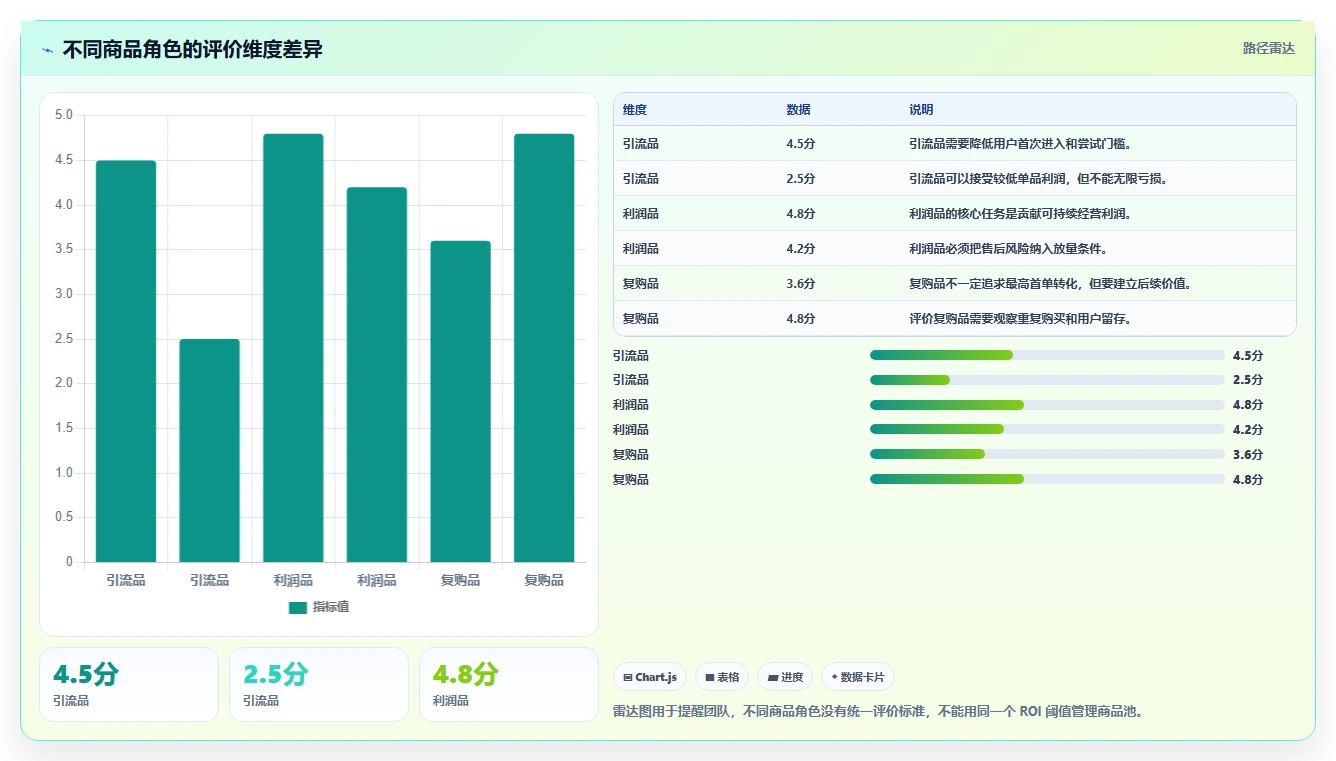
Task: Click text '复购品不一定追求最高首单转化,但要建立后续价值。'
Action: point(1051,284)
